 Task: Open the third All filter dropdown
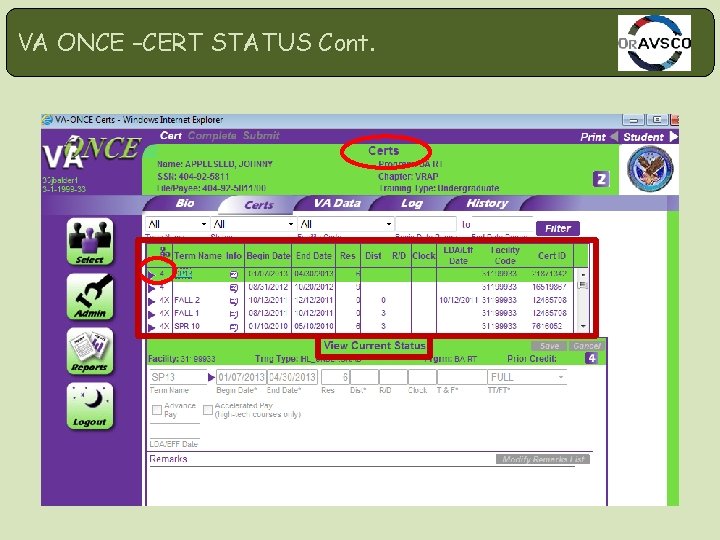coord(345,224)
